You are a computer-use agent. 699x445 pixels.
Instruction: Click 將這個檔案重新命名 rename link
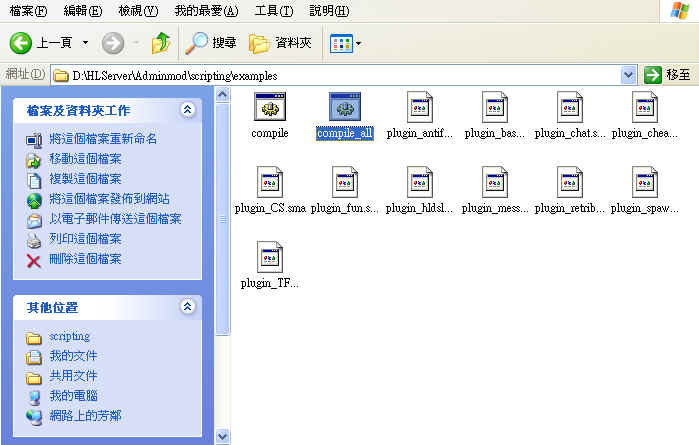pos(103,139)
